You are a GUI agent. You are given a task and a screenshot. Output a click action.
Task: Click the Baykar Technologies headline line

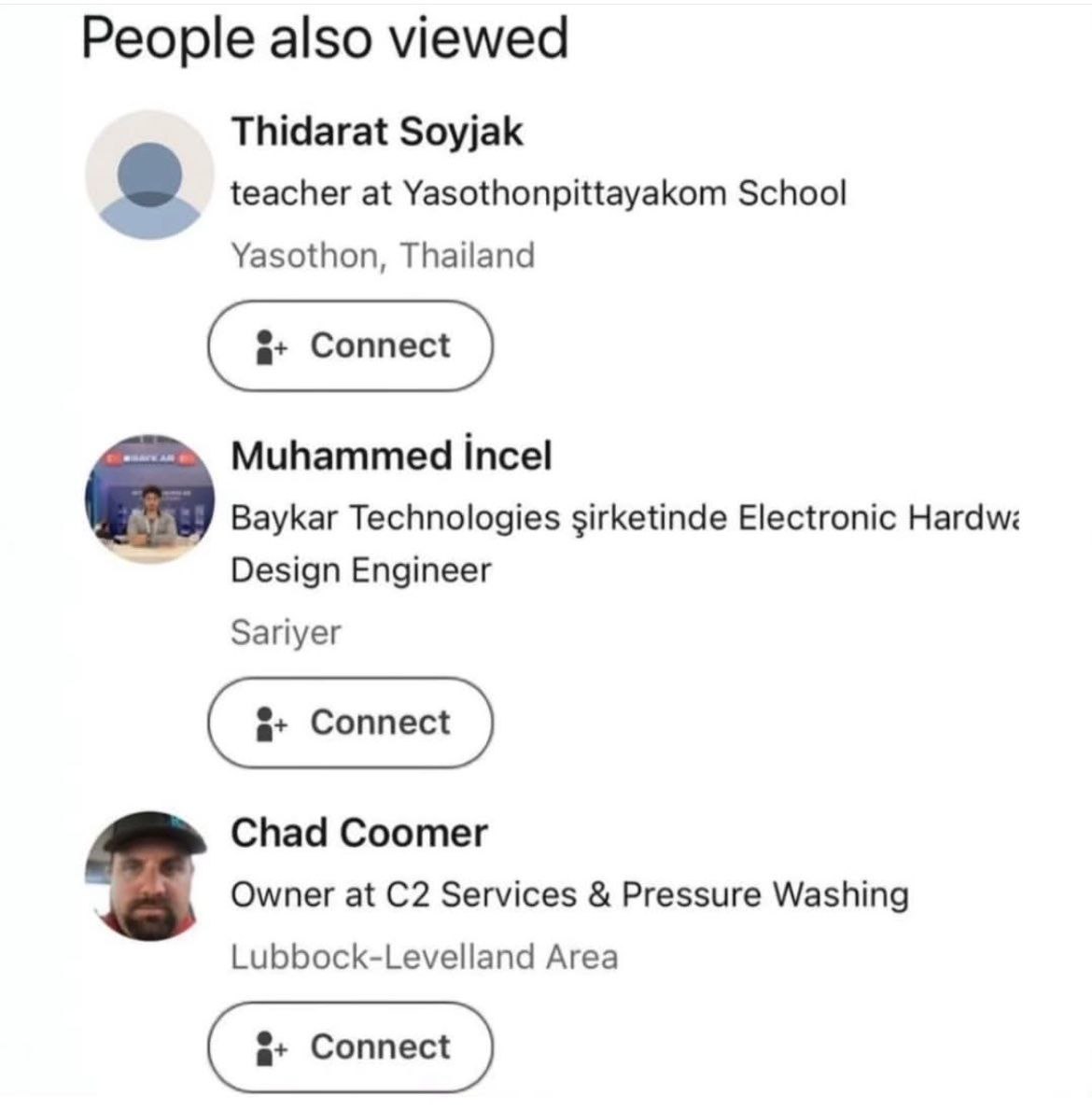point(623,518)
